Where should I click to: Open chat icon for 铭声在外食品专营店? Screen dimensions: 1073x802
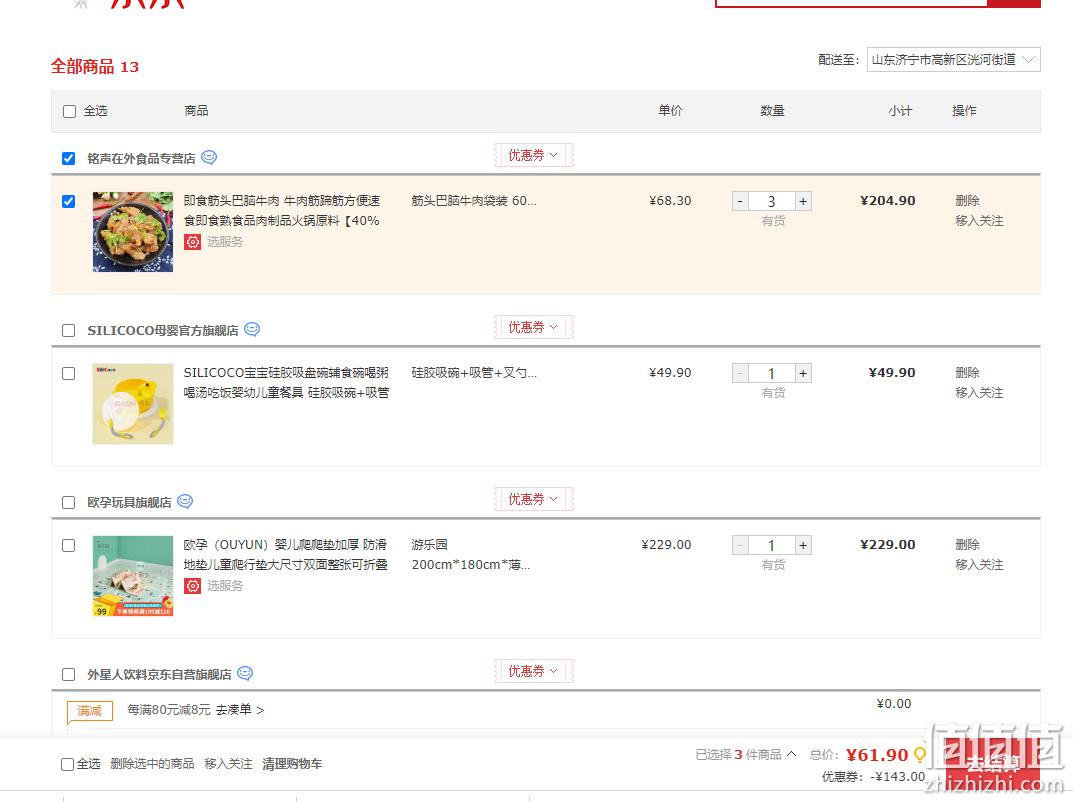(x=209, y=157)
